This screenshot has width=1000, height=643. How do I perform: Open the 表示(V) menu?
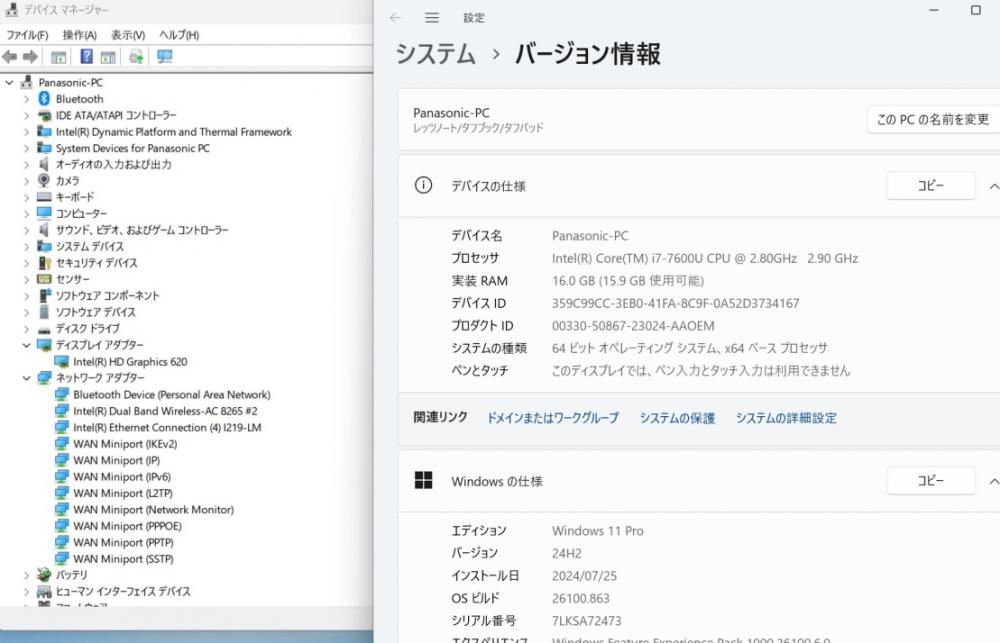coord(128,35)
